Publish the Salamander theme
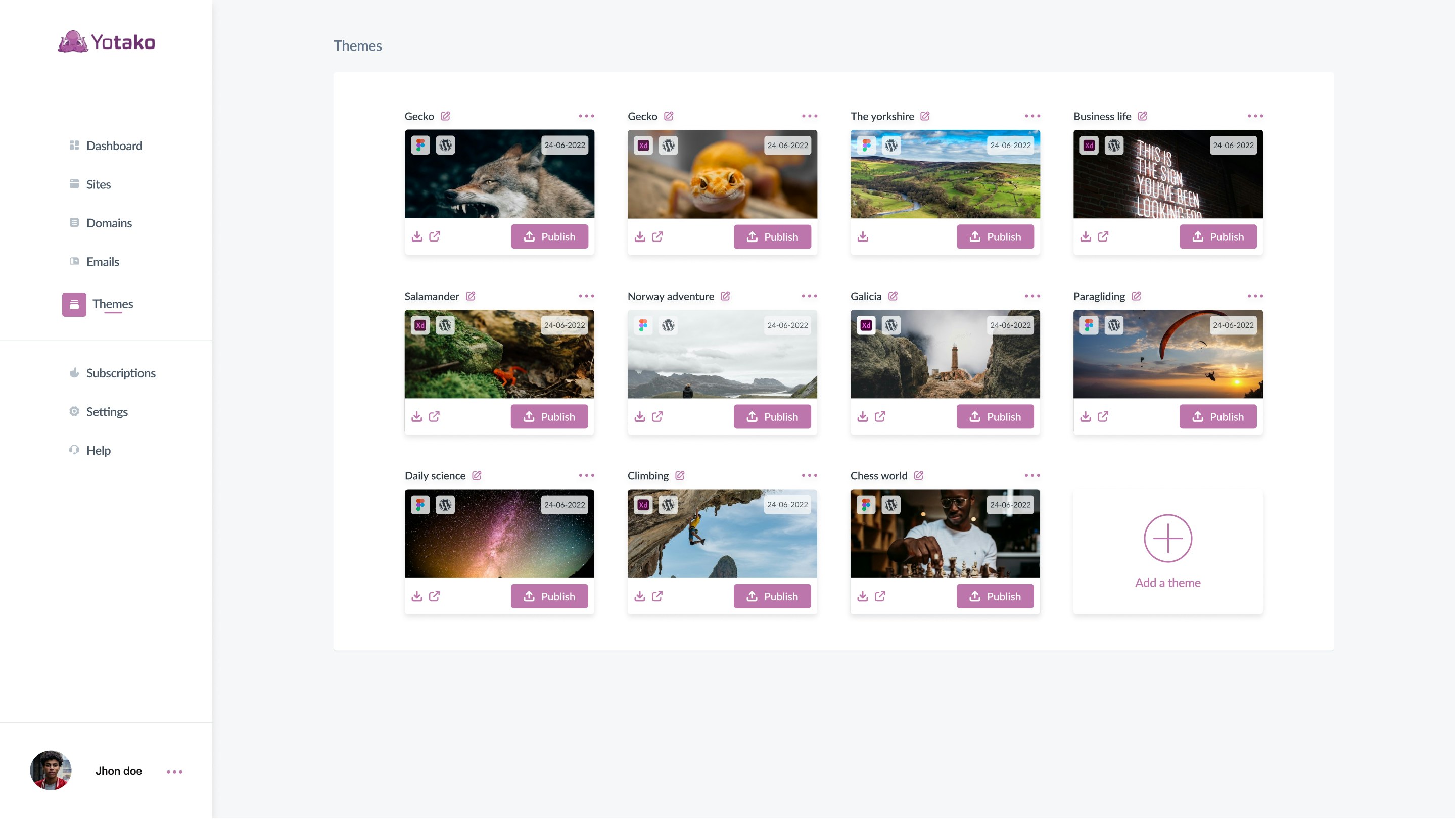Image resolution: width=1456 pixels, height=819 pixels. point(549,416)
